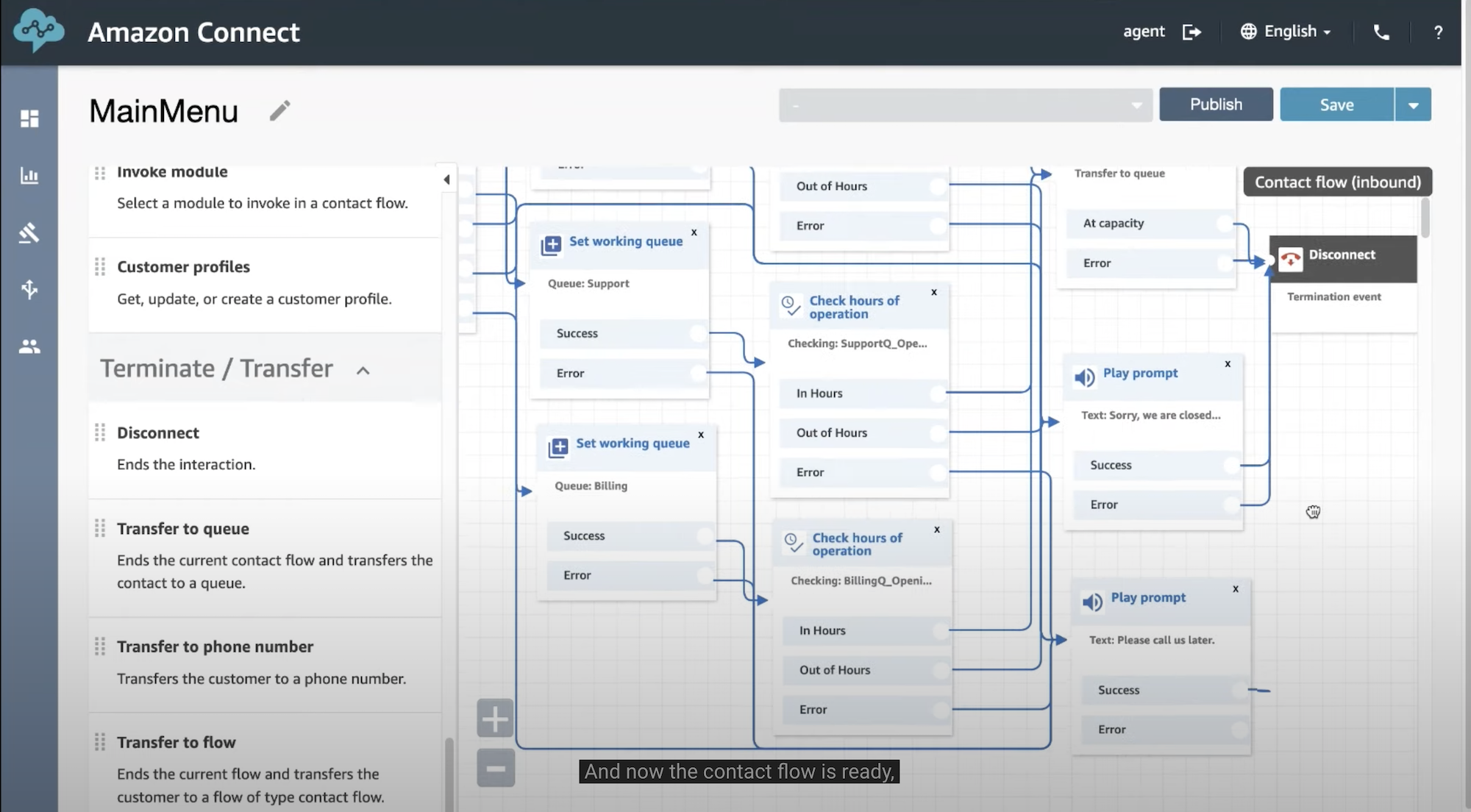This screenshot has width=1471, height=812.
Task: Click the Set working queue Billing block icon
Action: coord(558,447)
